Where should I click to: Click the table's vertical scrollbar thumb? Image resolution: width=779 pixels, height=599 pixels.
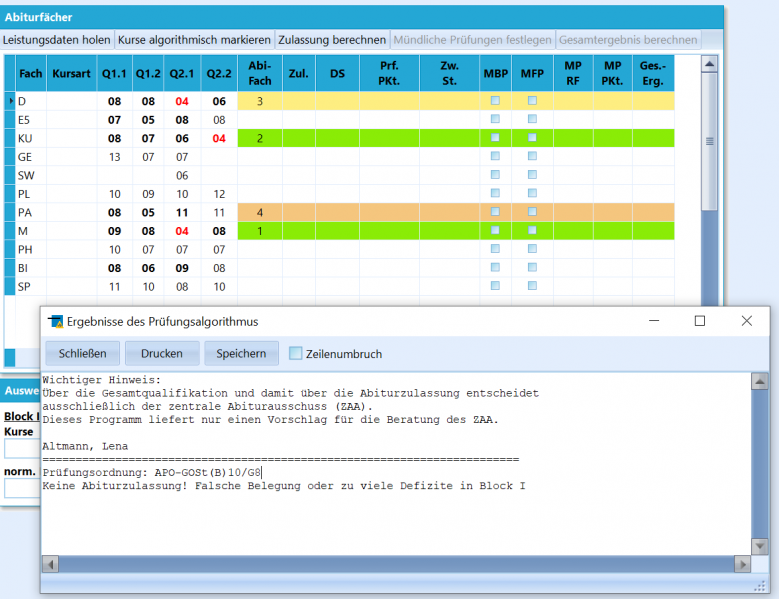click(709, 142)
